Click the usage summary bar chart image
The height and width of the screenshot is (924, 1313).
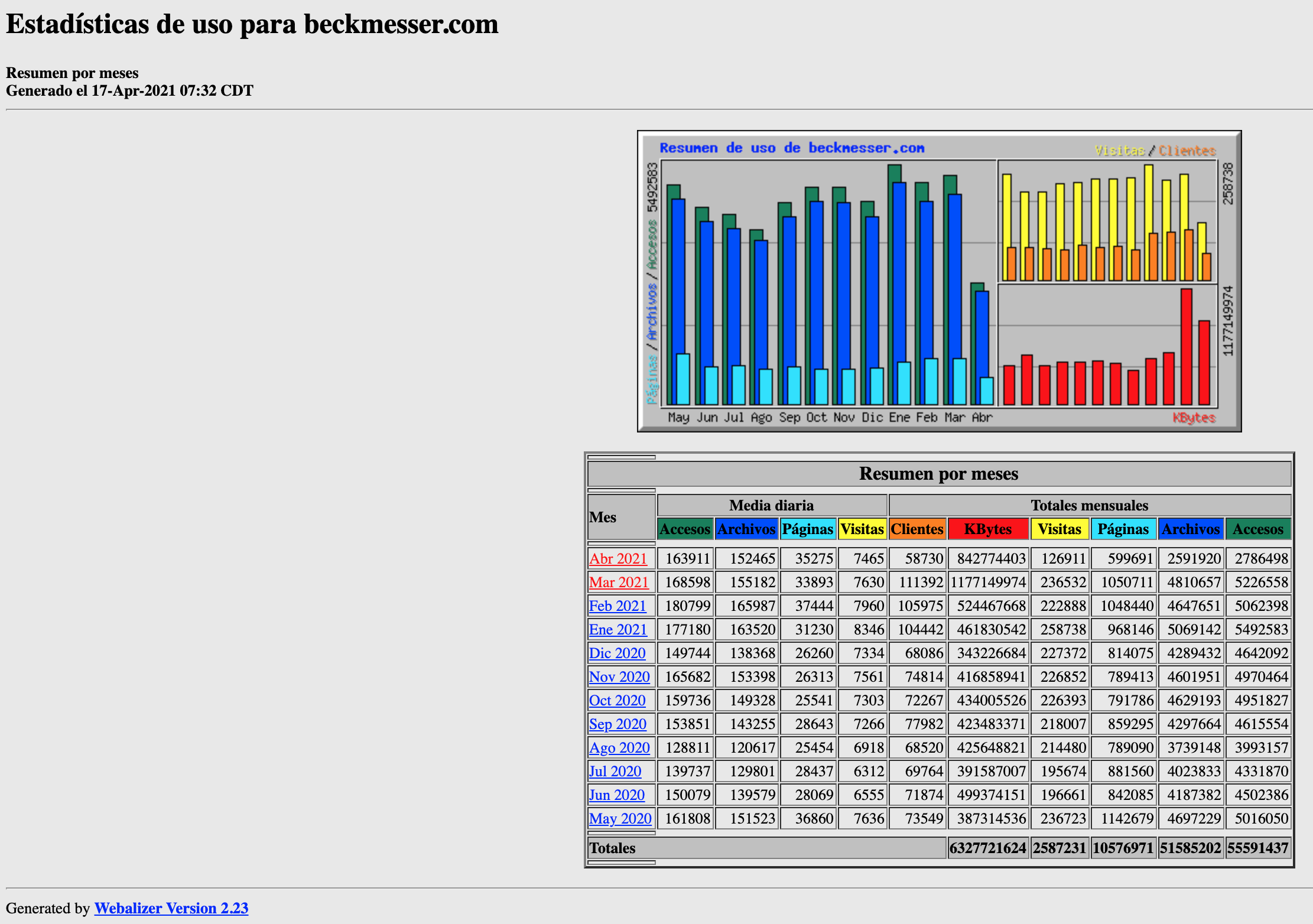pos(939,281)
